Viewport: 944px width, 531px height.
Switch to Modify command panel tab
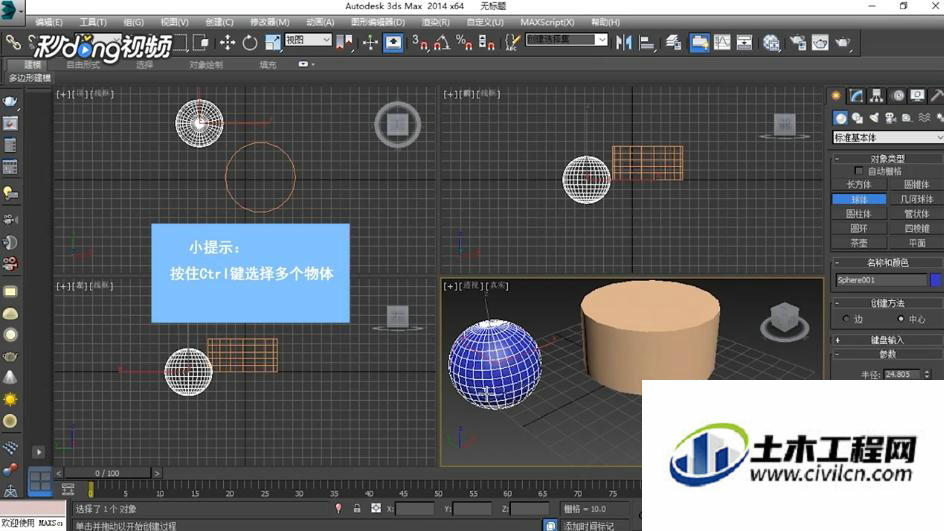tap(857, 96)
